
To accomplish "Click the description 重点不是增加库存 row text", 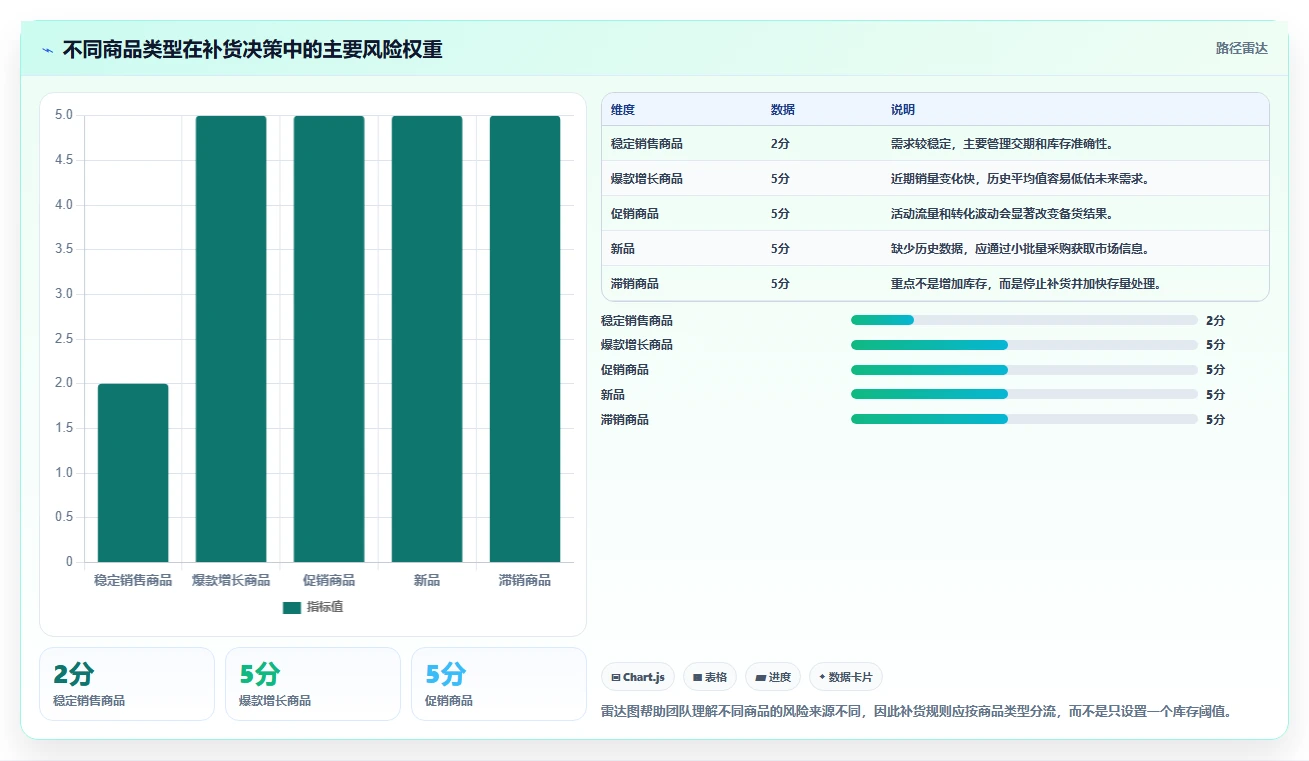I will click(x=1026, y=284).
